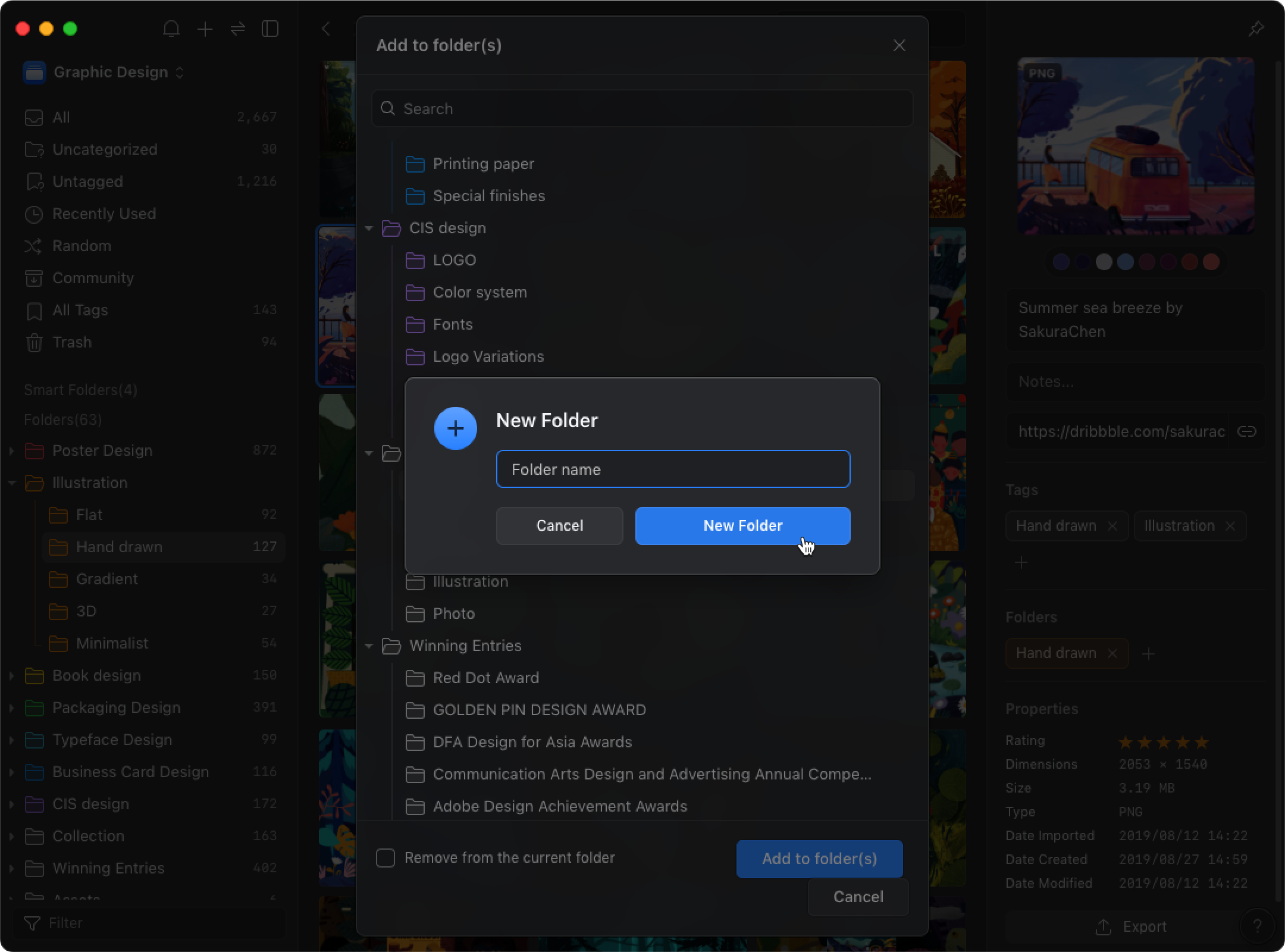Image resolution: width=1285 pixels, height=952 pixels.
Task: Select Recently Used from sidebar menu
Action: (104, 214)
